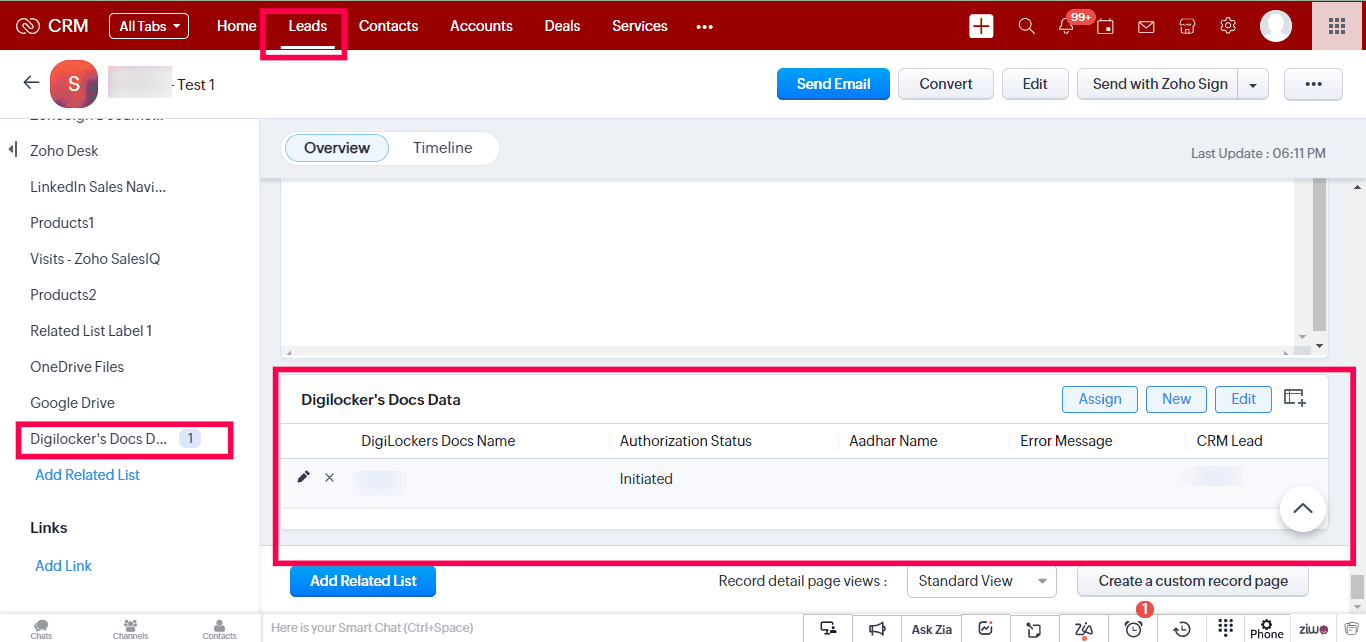Image resolution: width=1366 pixels, height=642 pixels.
Task: Click Send with Zoho Sign button
Action: 1160,84
